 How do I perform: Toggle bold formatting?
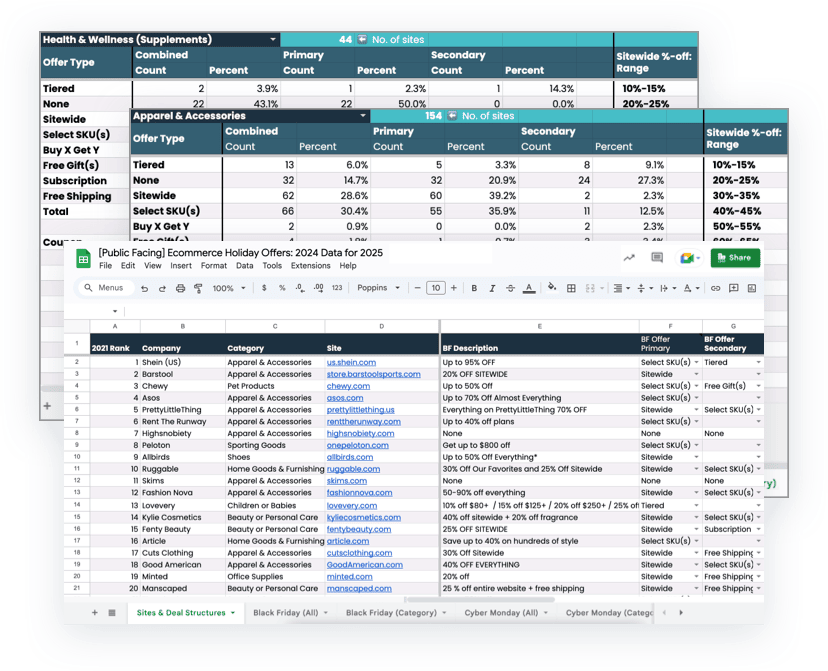pyautogui.click(x=473, y=288)
